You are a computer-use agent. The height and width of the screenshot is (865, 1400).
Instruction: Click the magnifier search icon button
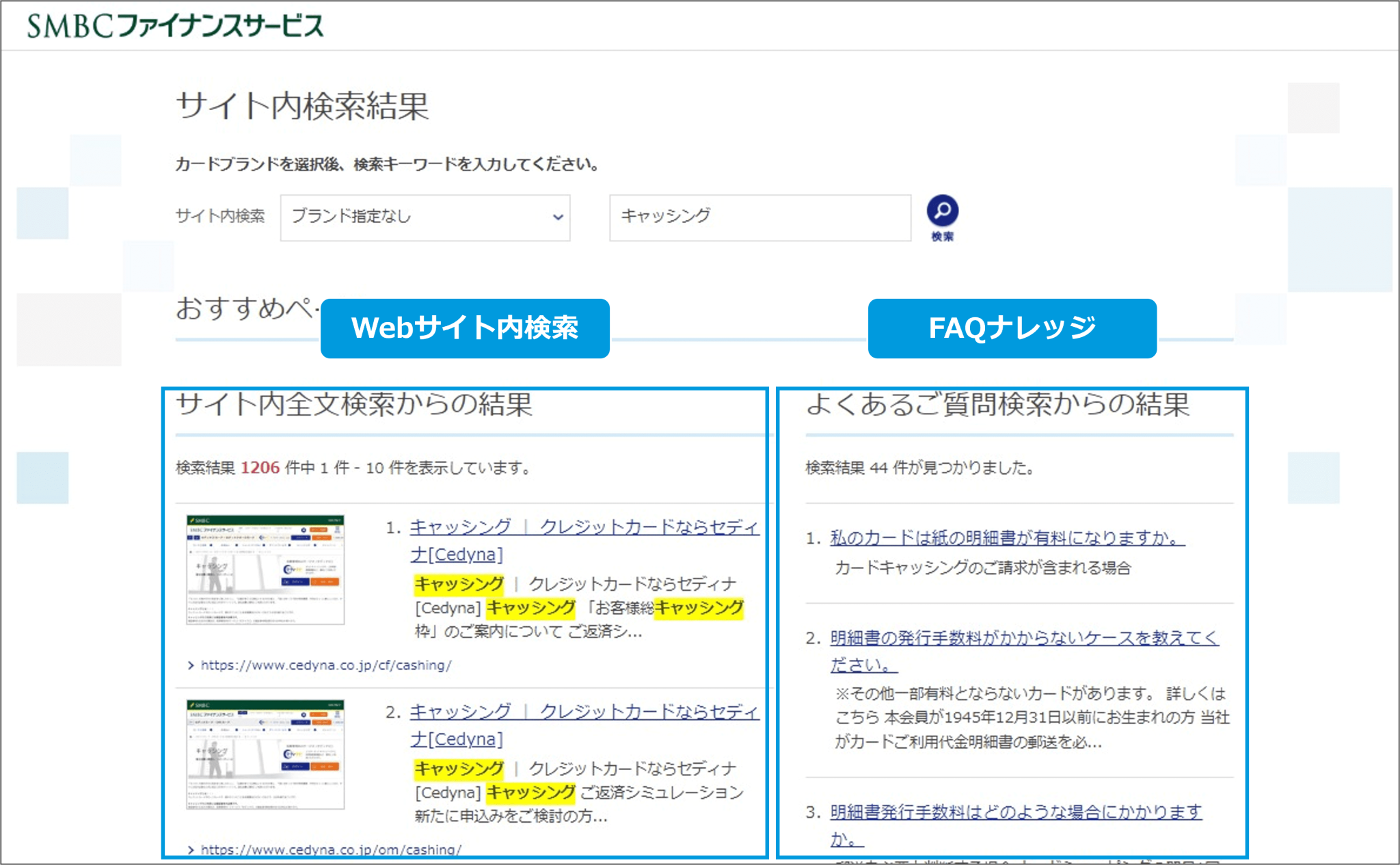(x=942, y=211)
